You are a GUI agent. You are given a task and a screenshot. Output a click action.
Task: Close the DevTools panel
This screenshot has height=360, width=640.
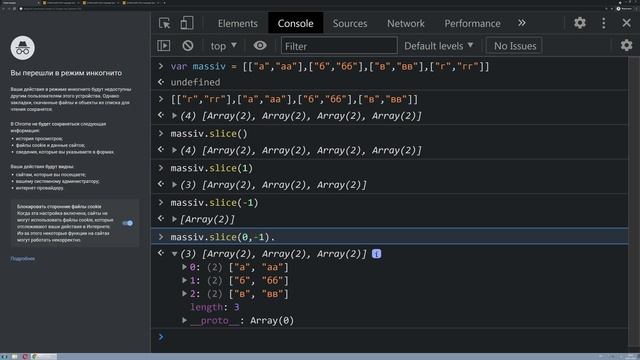[627, 23]
